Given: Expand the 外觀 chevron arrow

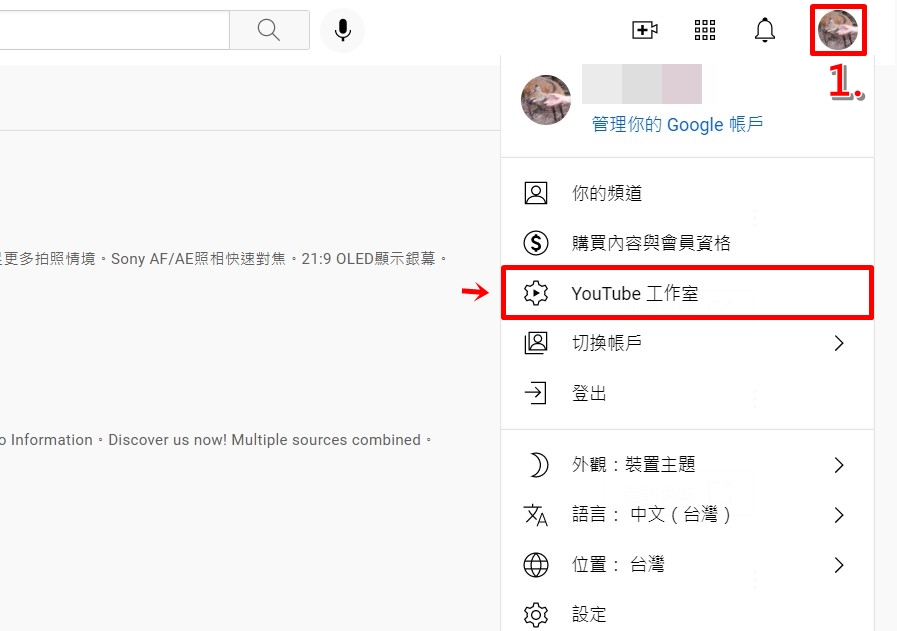Looking at the screenshot, I should tap(839, 465).
